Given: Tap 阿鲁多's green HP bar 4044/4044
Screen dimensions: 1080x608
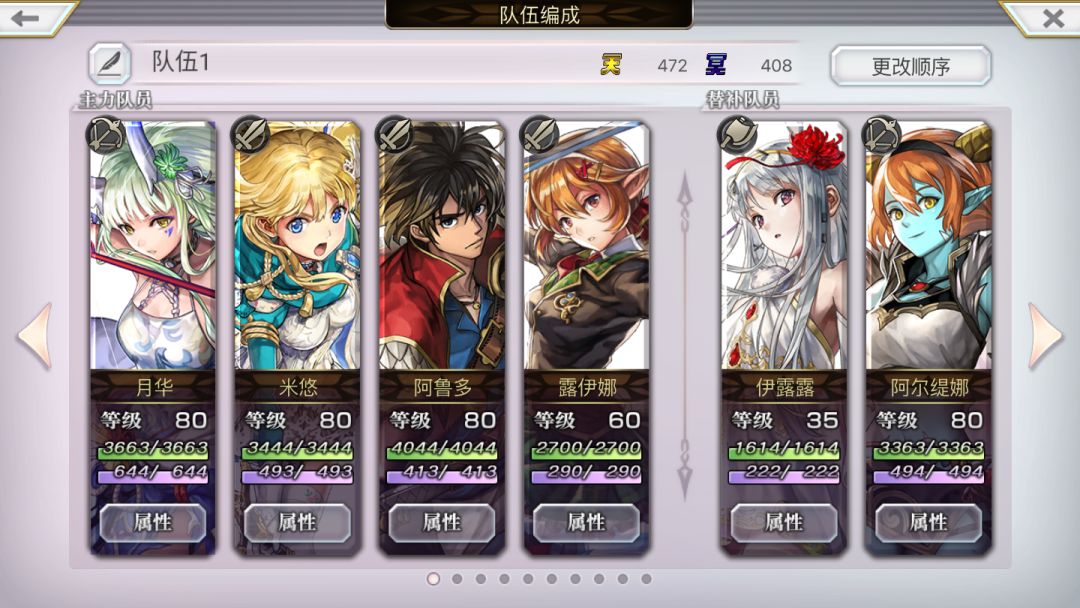Looking at the screenshot, I should (x=442, y=449).
